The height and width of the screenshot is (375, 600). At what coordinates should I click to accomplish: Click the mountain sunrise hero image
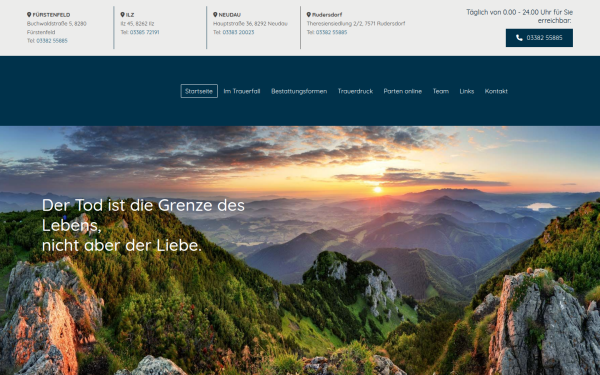(x=300, y=251)
